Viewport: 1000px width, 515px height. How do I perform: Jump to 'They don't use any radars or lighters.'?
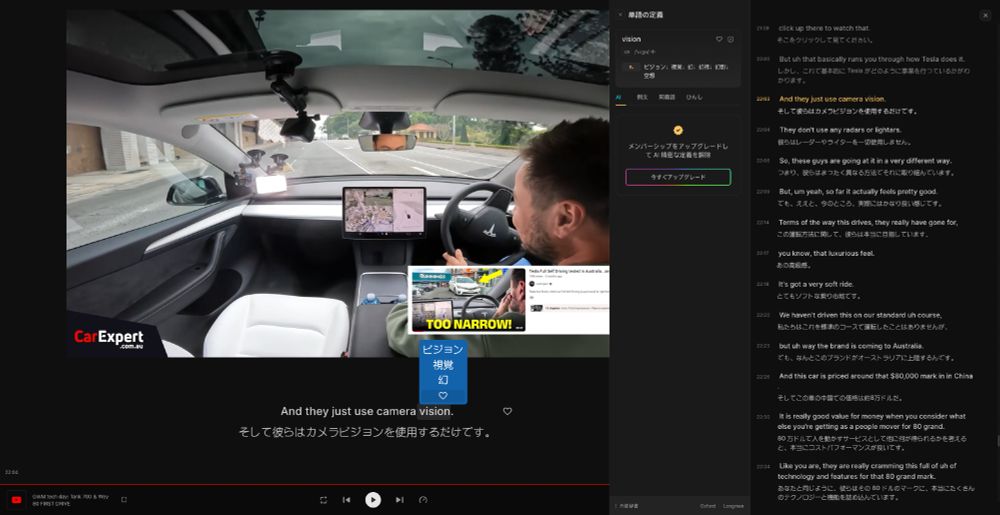pos(839,130)
